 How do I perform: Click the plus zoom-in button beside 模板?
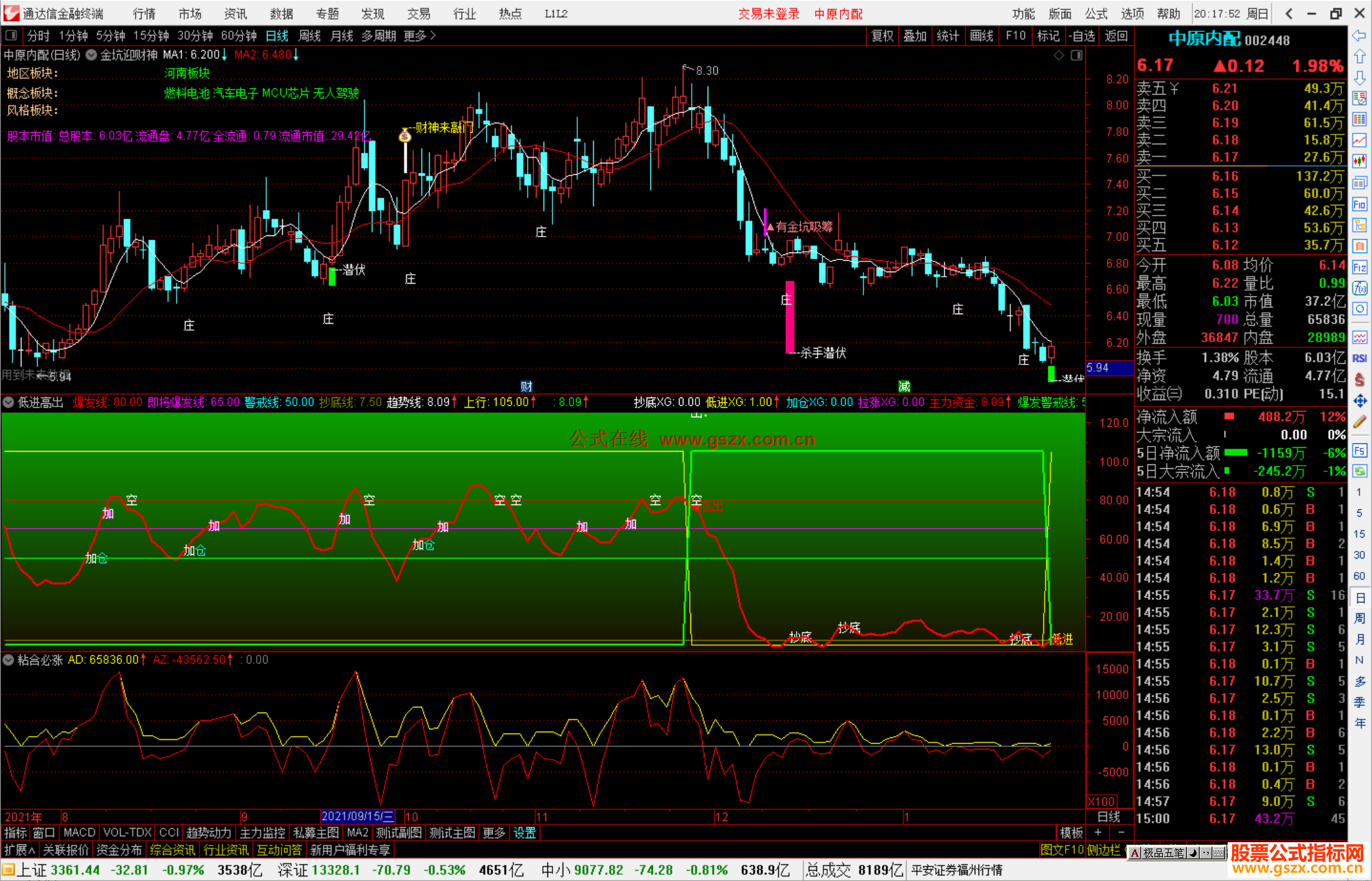(x=1098, y=833)
